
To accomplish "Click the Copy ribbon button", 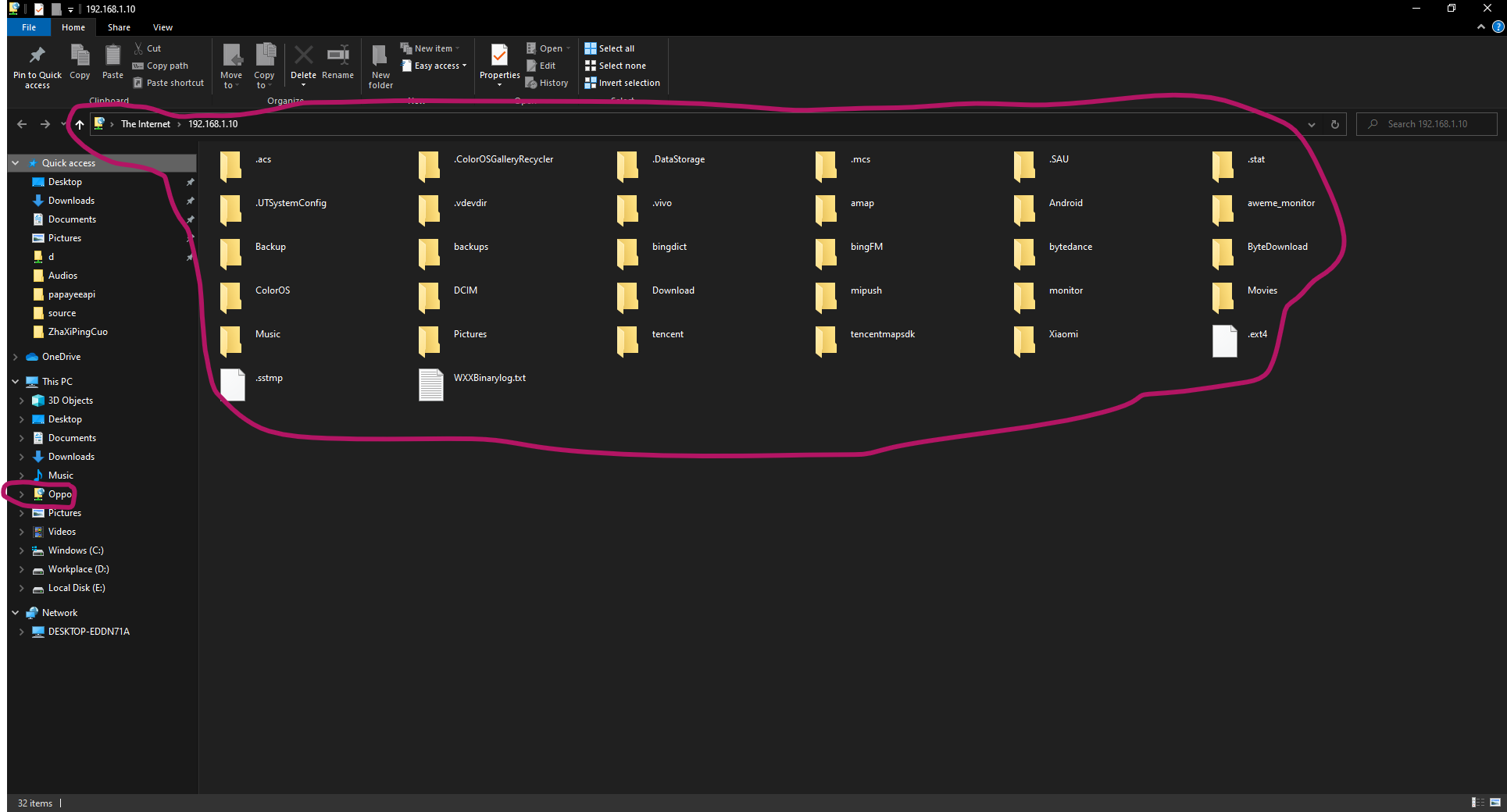I will [80, 62].
